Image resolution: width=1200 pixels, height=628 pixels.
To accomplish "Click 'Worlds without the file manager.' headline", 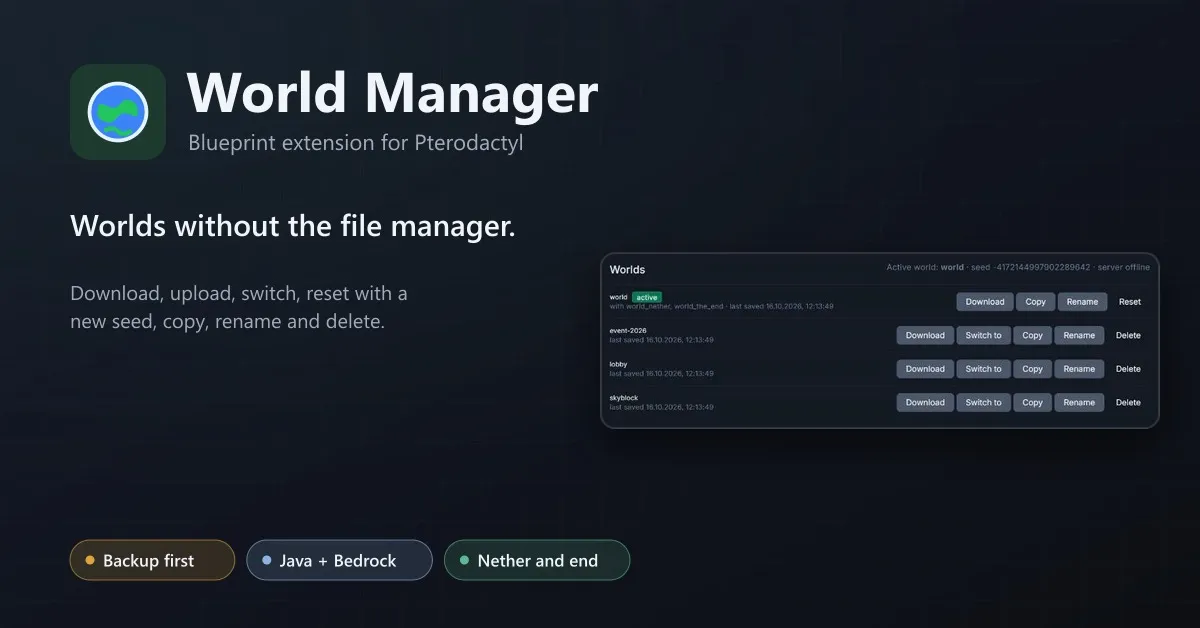I will click(293, 227).
